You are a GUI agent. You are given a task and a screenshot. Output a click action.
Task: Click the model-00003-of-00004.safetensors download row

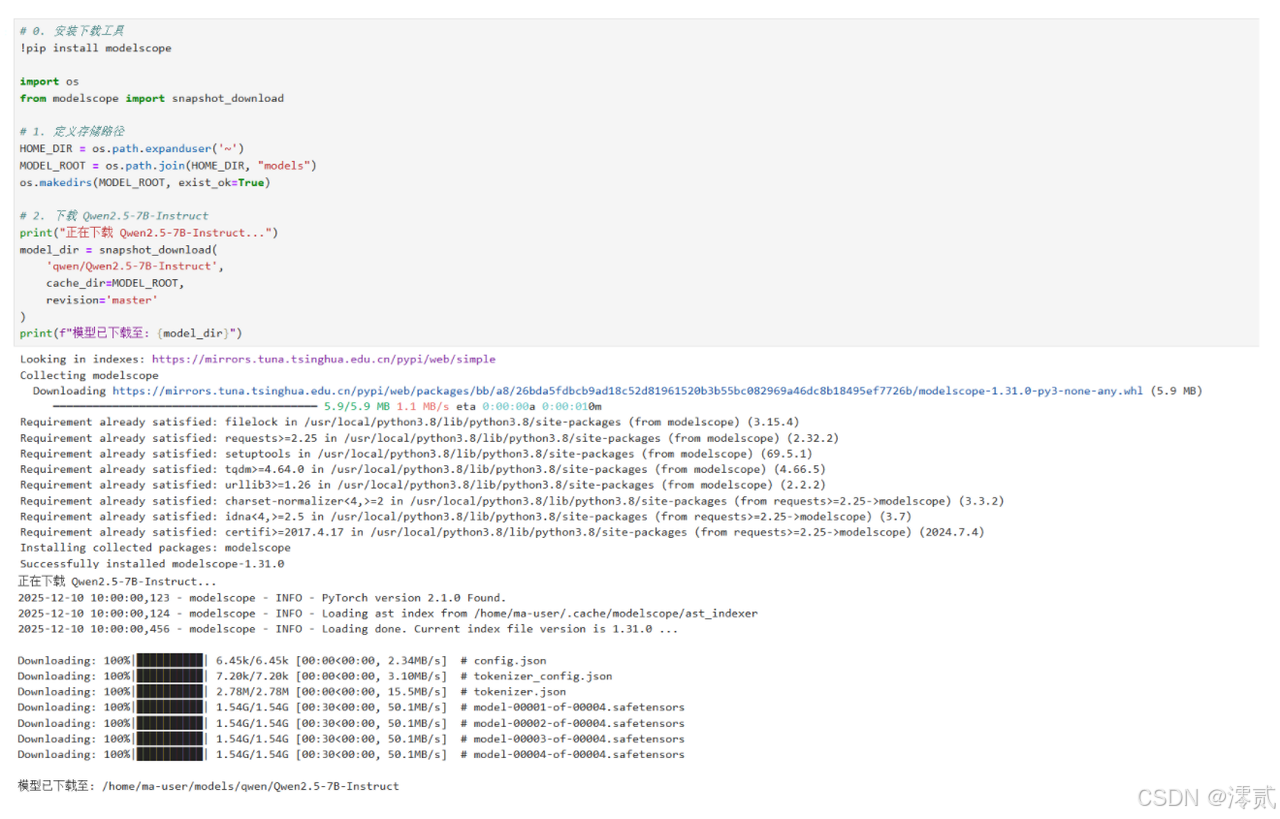pyautogui.click(x=351, y=739)
